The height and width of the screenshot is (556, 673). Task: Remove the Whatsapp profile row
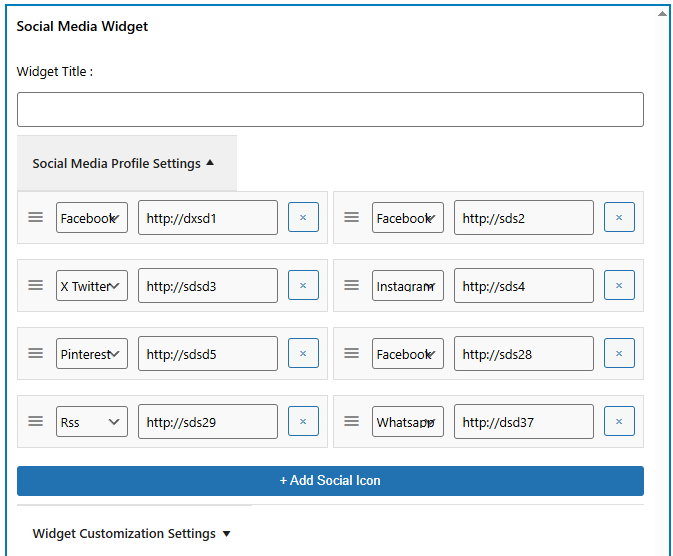click(619, 422)
